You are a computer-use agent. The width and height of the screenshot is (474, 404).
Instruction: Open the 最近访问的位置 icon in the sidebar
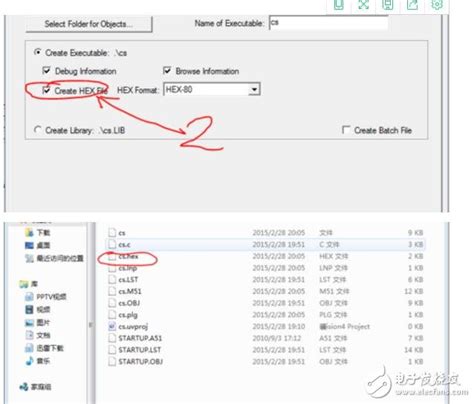(29, 258)
